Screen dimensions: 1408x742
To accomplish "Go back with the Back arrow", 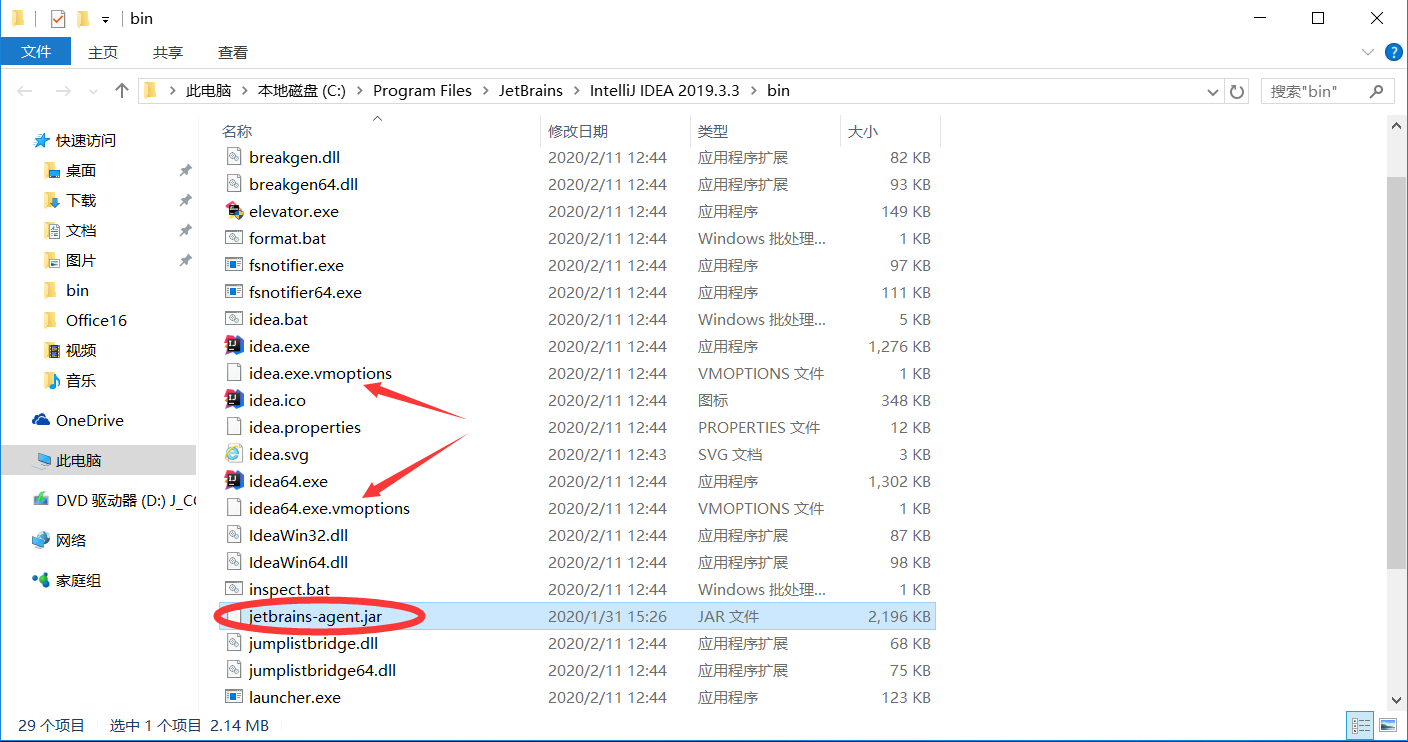I will (26, 91).
